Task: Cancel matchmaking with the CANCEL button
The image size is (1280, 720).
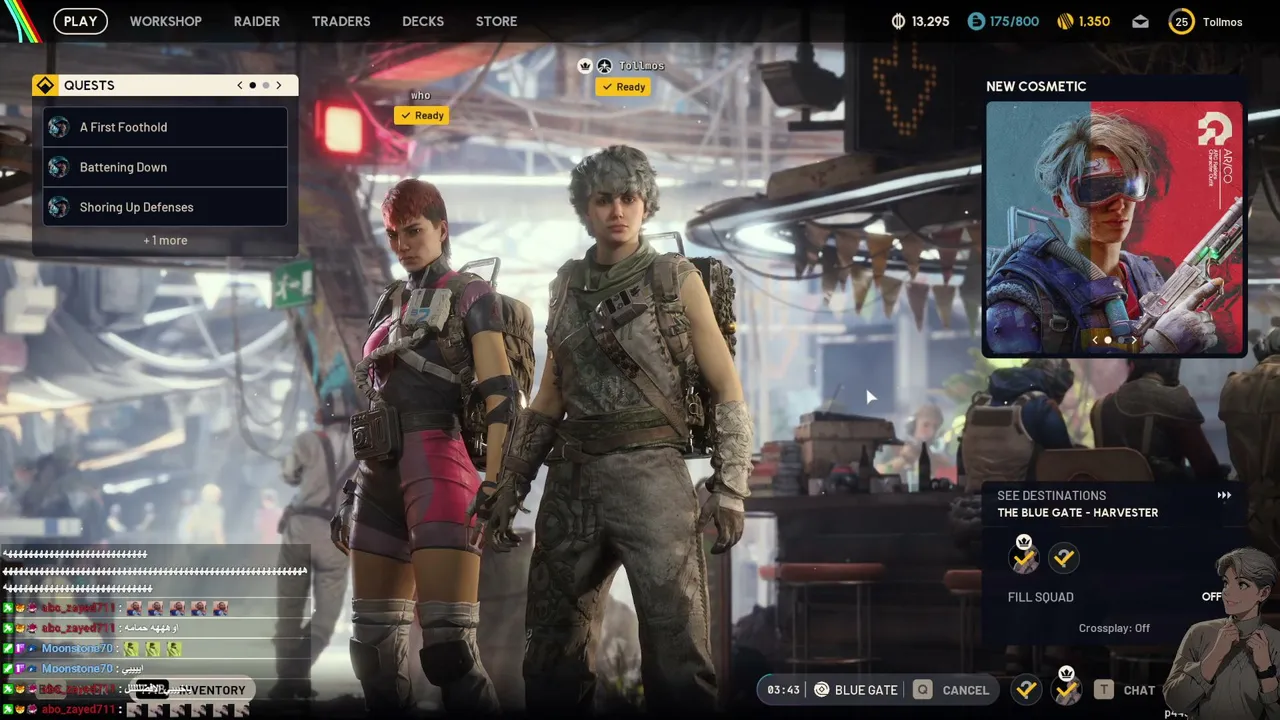Action: (966, 690)
